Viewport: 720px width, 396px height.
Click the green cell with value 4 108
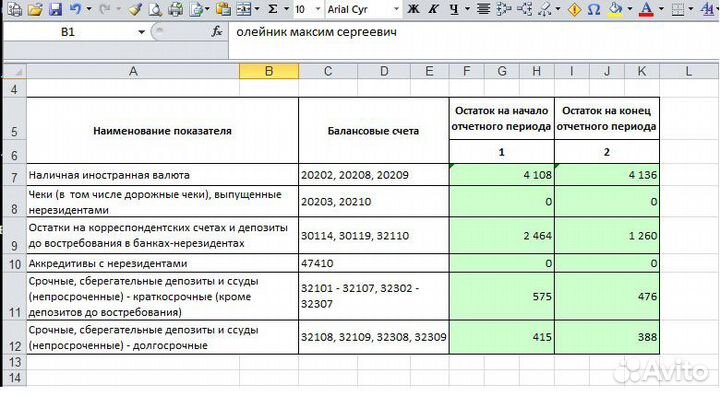(502, 175)
